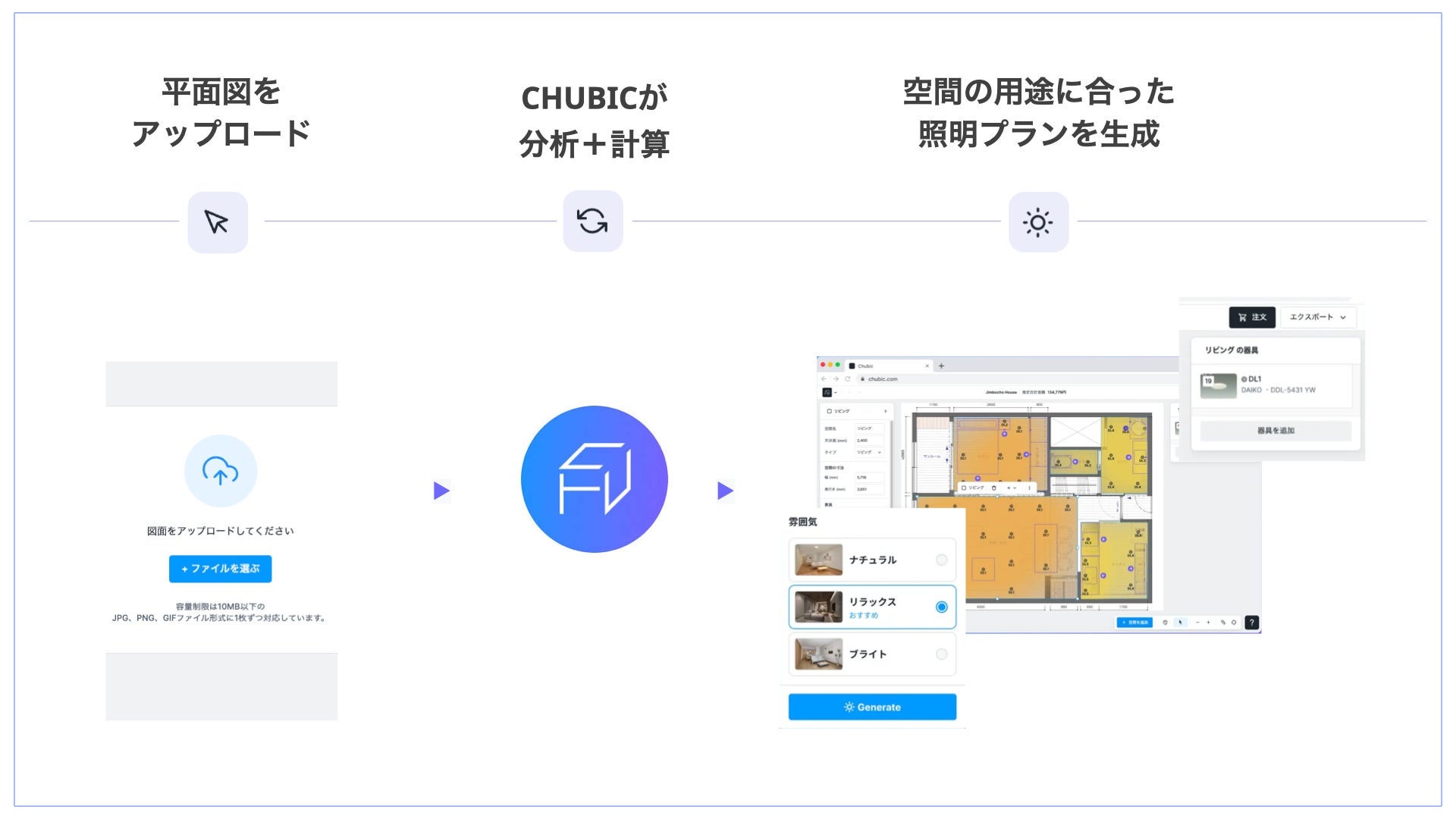1456x819 pixels.
Task: Select the リラックス mood radio button
Action: point(941,607)
